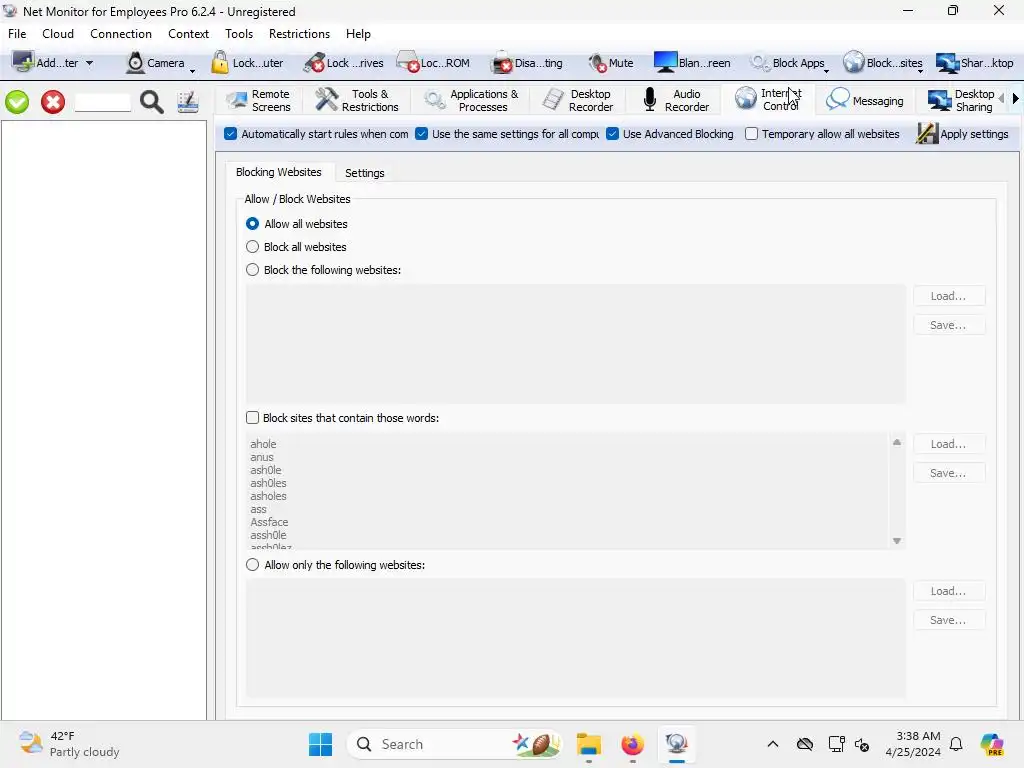Enable Temporary allow all websites

coord(752,134)
